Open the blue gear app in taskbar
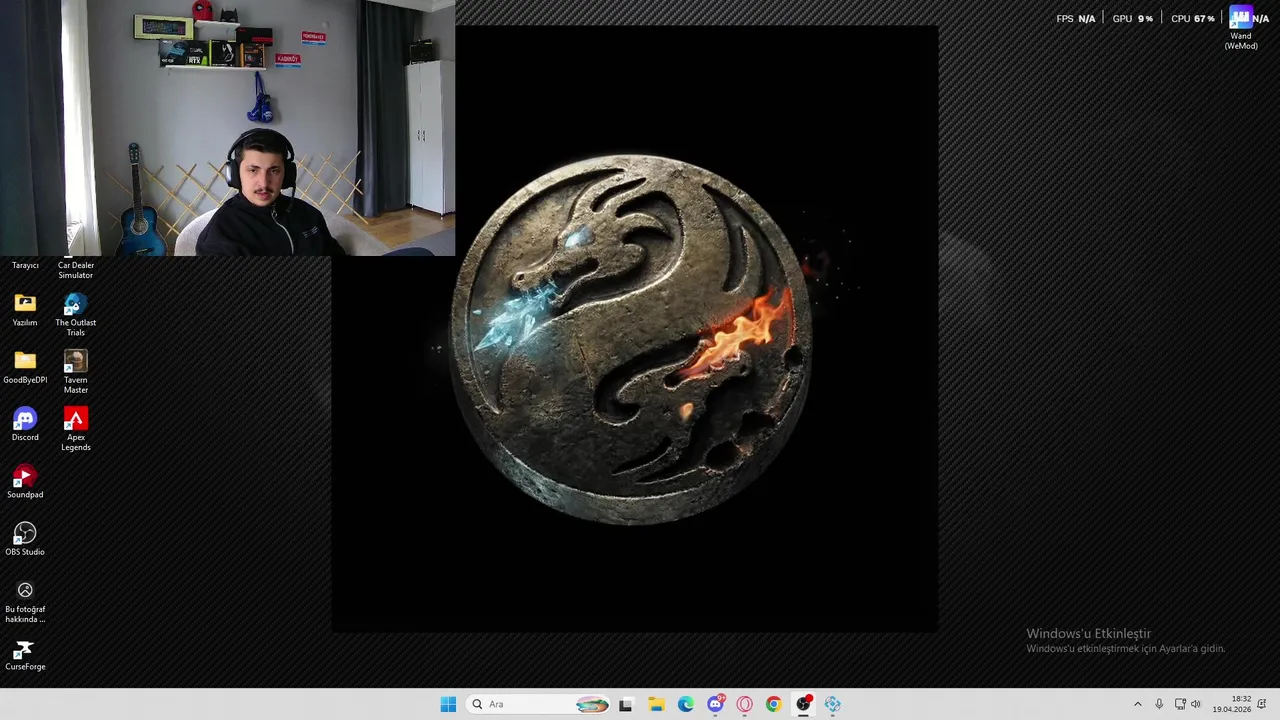This screenshot has width=1280, height=720. [x=832, y=704]
